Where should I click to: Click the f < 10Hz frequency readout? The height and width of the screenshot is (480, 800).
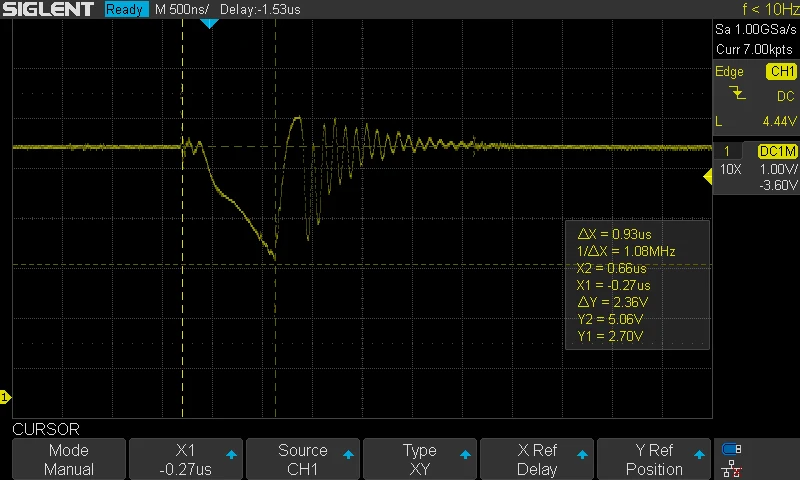pos(770,9)
